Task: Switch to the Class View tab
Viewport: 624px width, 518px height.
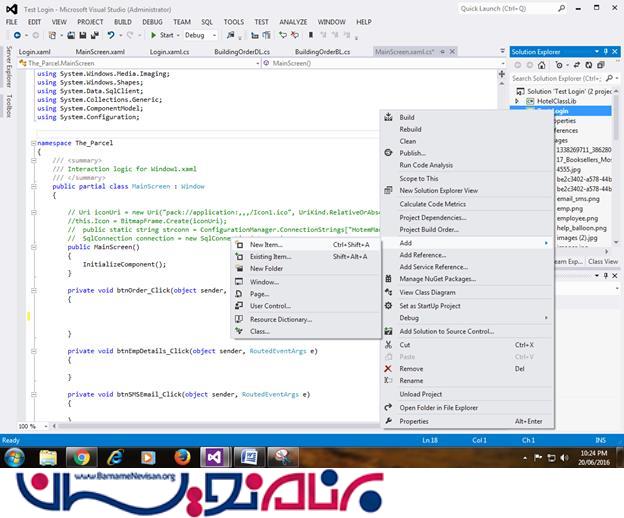Action: (x=603, y=261)
